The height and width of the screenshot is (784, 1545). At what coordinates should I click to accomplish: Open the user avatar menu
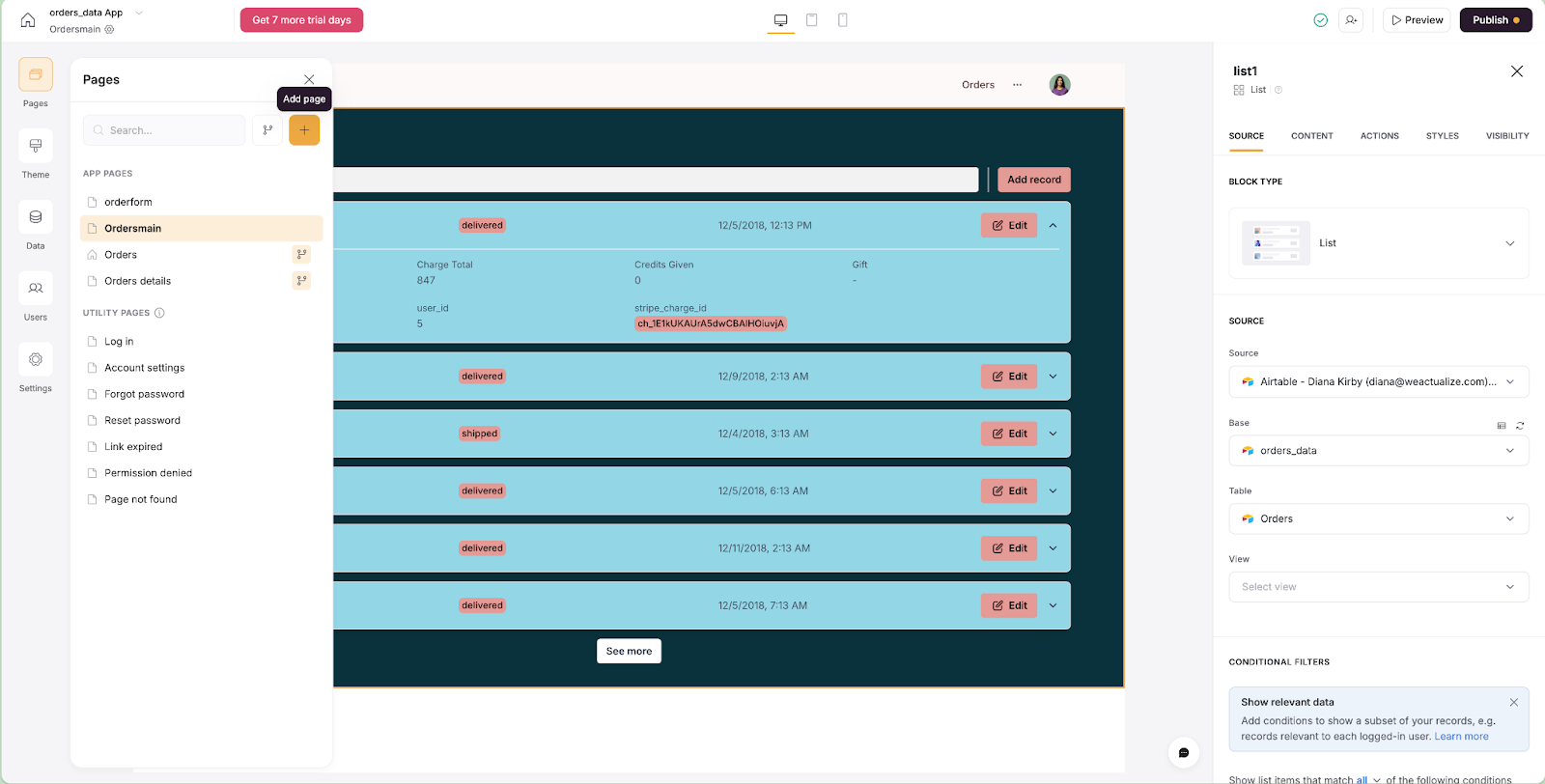(1060, 85)
